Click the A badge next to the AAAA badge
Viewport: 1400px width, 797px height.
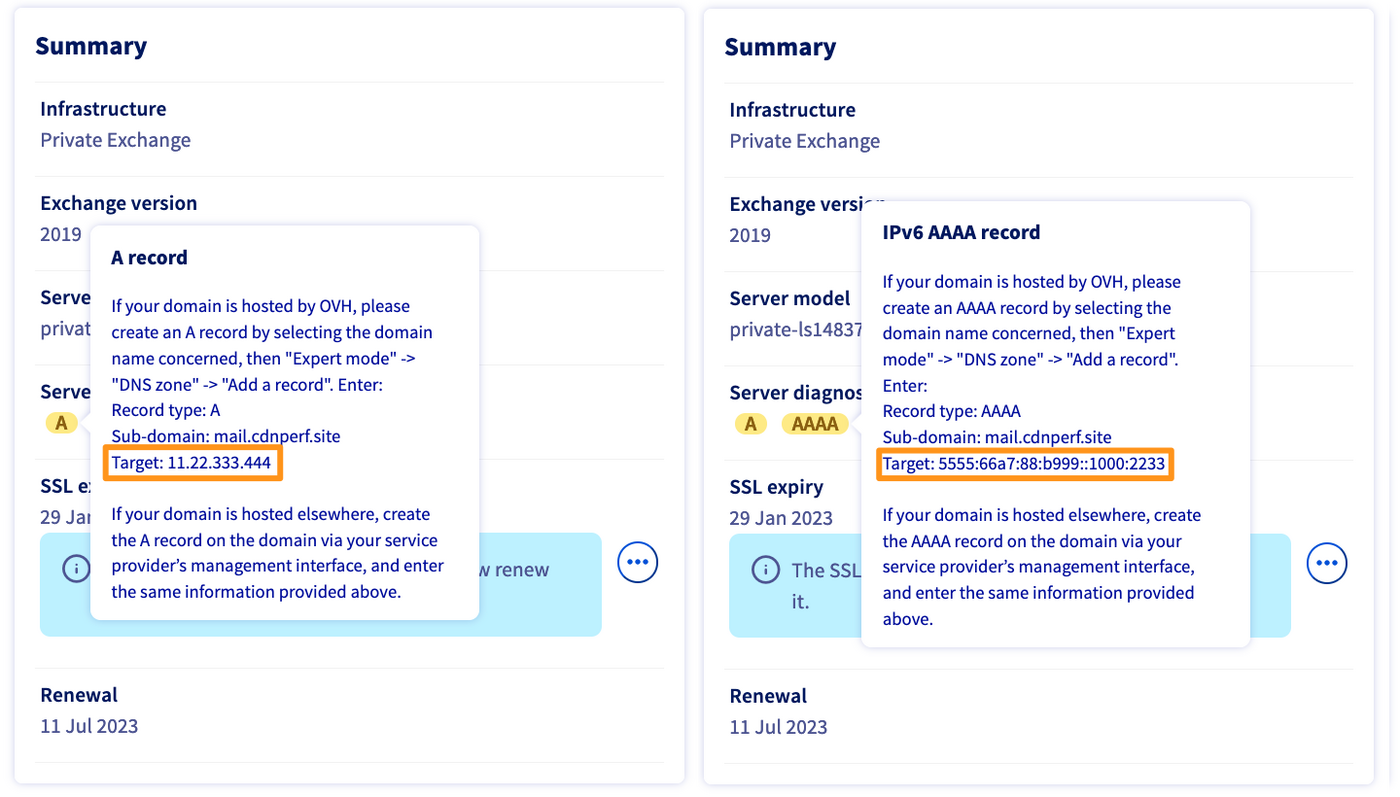point(750,424)
